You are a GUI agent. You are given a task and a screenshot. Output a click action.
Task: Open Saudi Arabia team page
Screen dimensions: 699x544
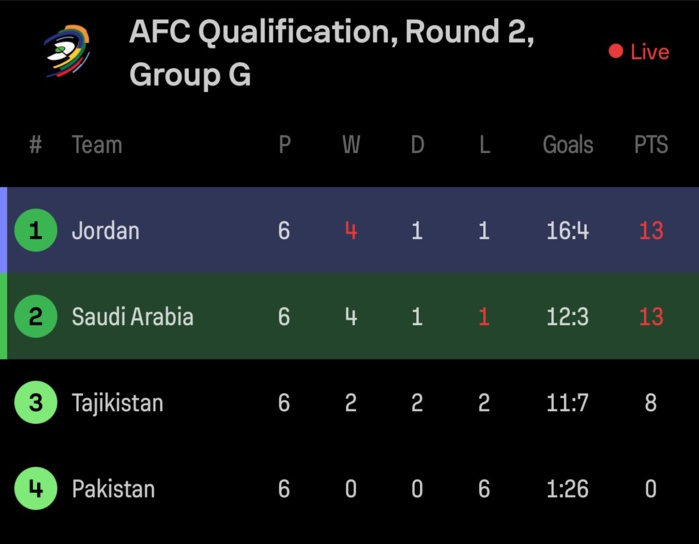tap(132, 317)
